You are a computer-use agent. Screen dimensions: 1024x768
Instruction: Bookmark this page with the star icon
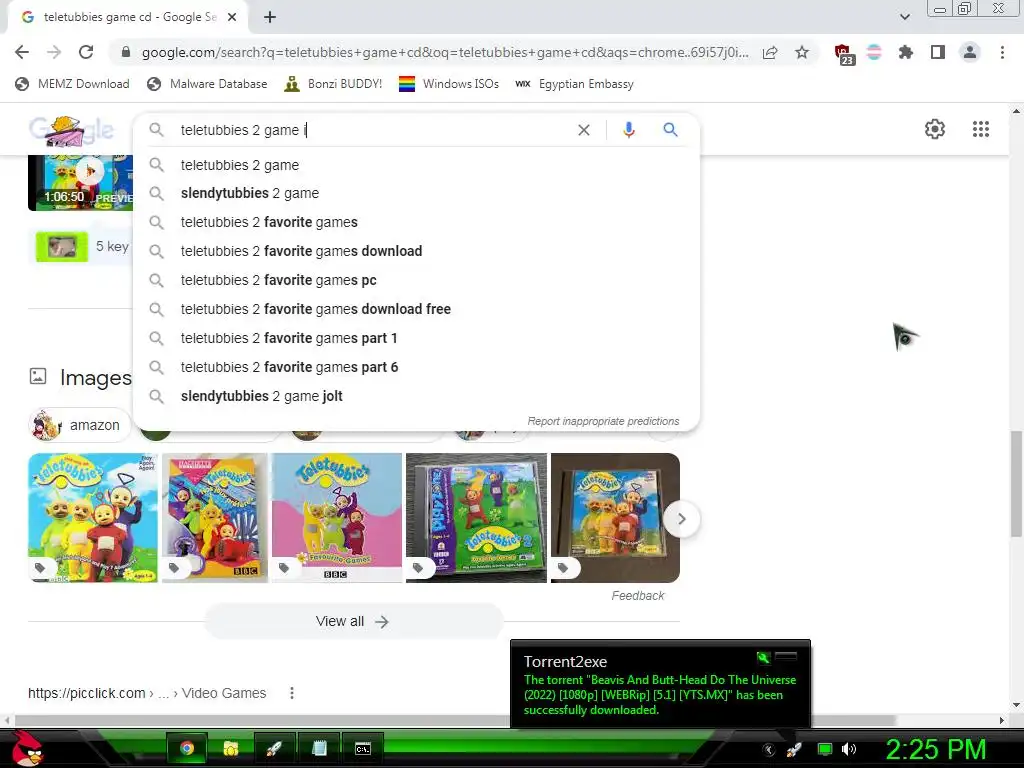[x=802, y=52]
